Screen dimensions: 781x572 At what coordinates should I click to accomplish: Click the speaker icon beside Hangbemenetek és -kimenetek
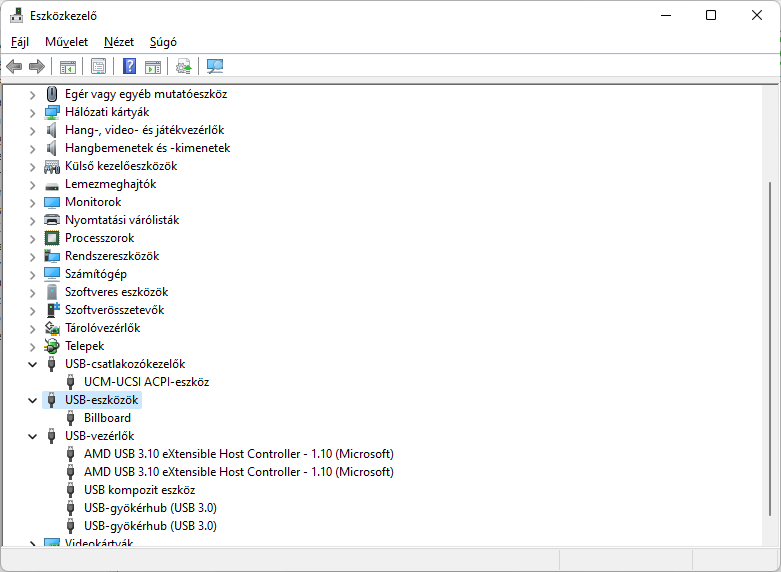[52, 148]
